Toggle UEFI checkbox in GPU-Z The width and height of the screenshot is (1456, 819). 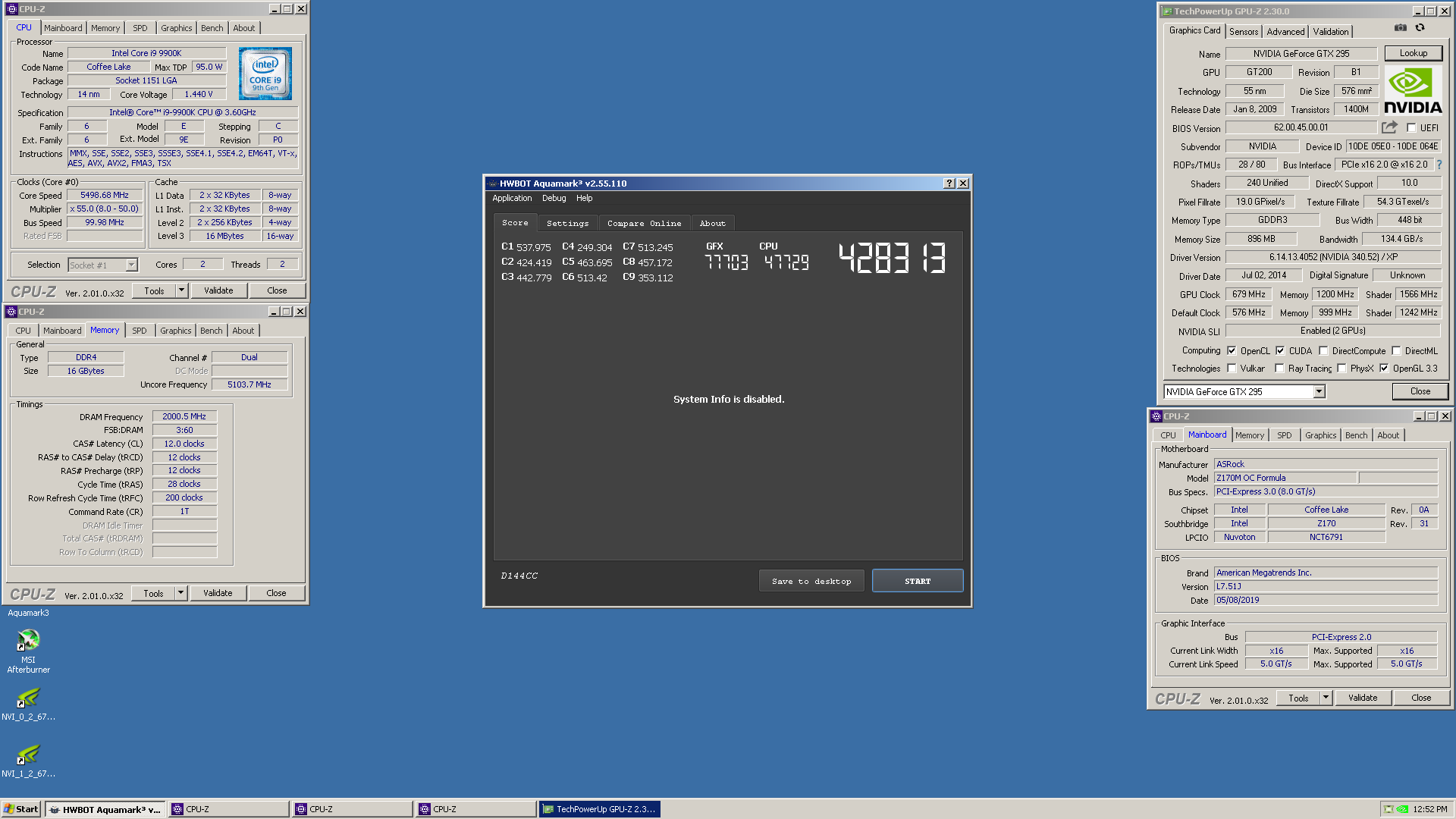[x=1411, y=128]
